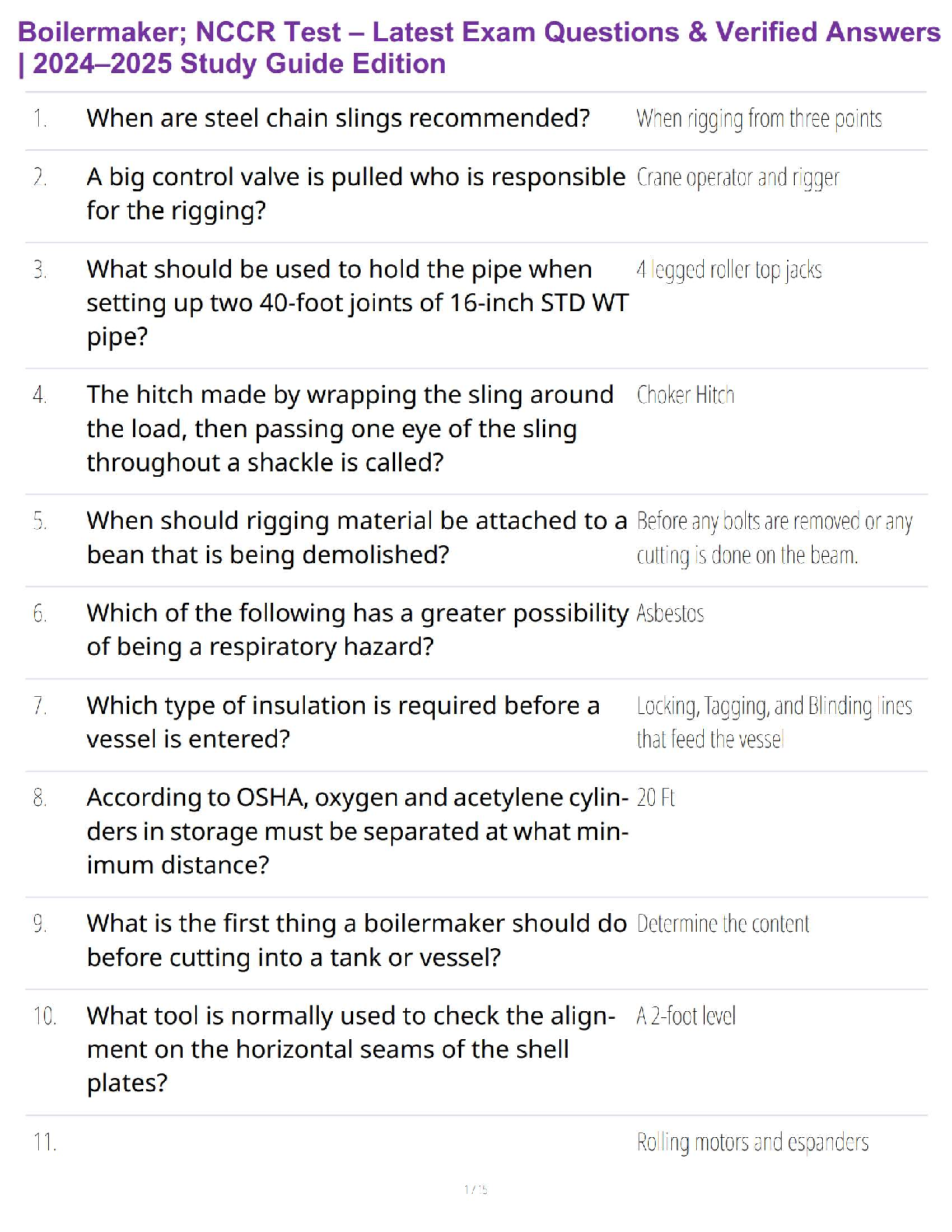Click the question about the big control valve
This screenshot has height=1232, width=952.
pyautogui.click(x=355, y=194)
